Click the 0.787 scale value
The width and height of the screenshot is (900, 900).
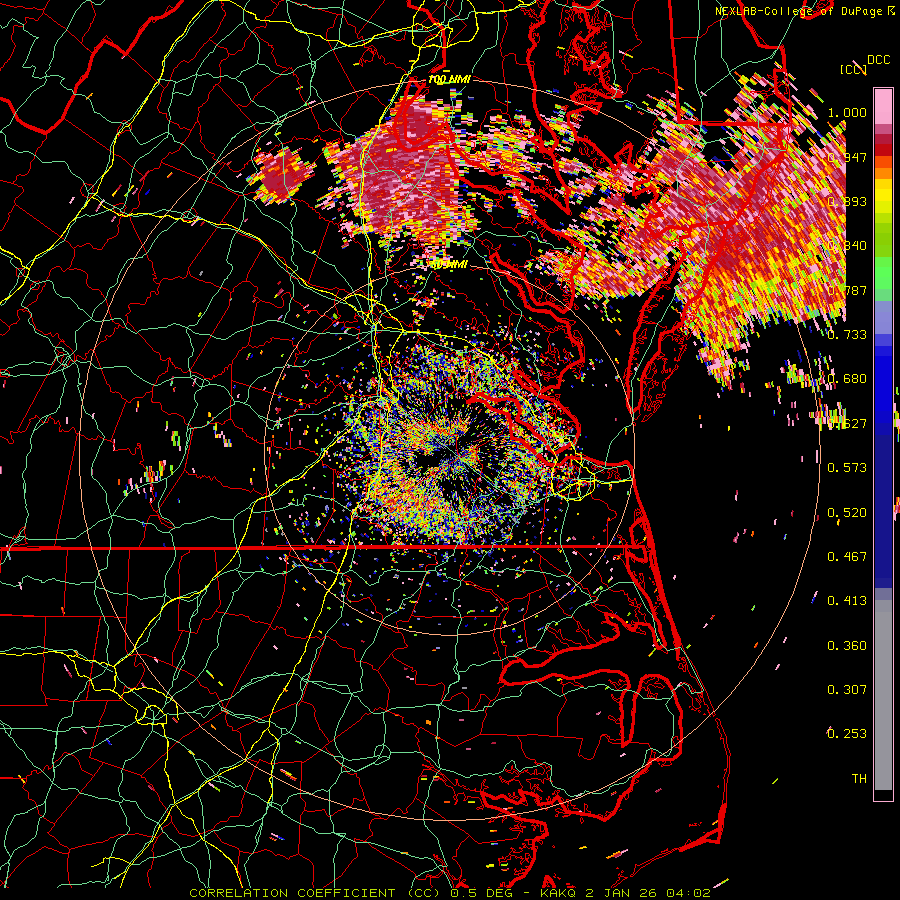click(x=847, y=290)
